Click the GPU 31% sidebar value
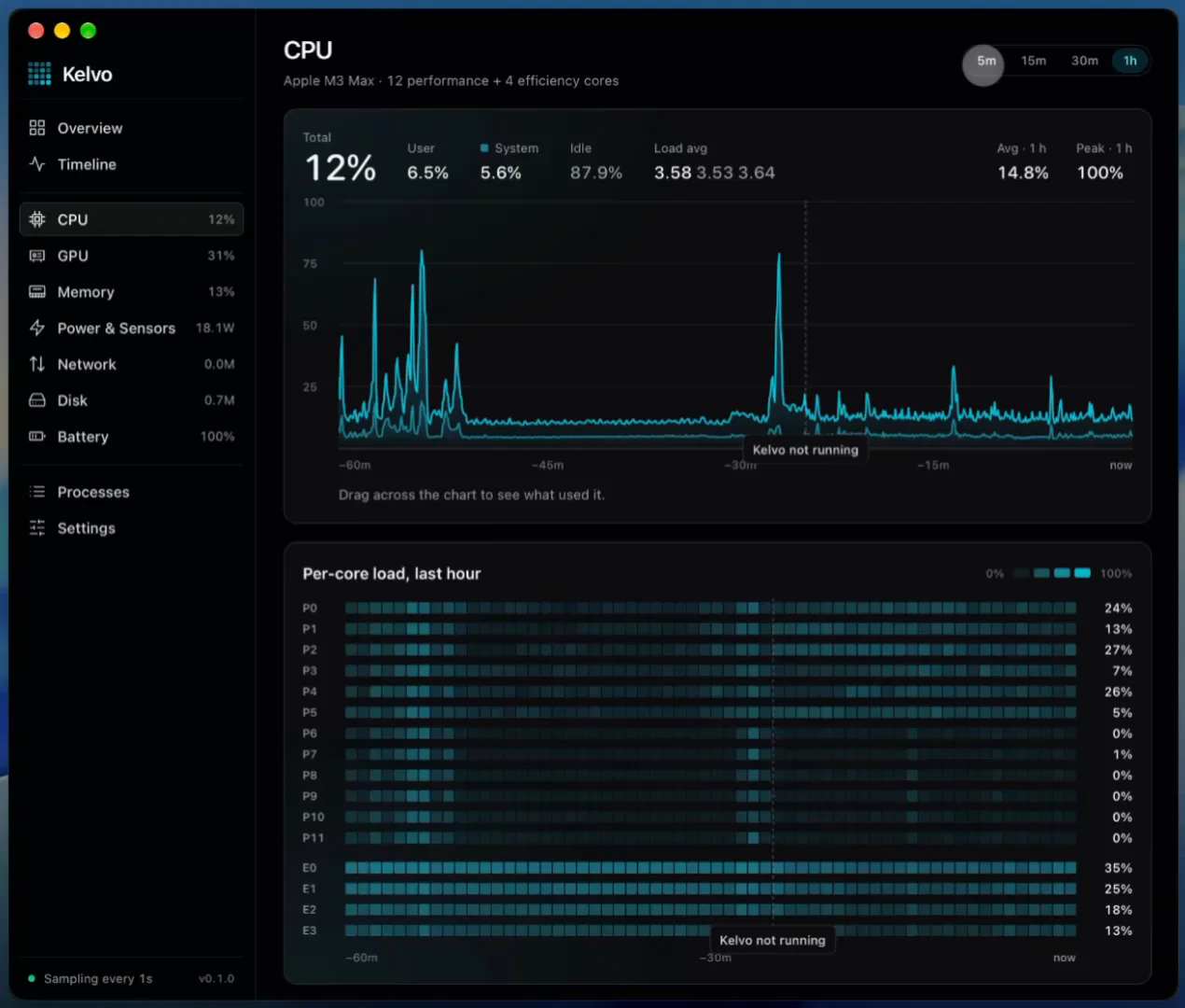 coord(221,256)
